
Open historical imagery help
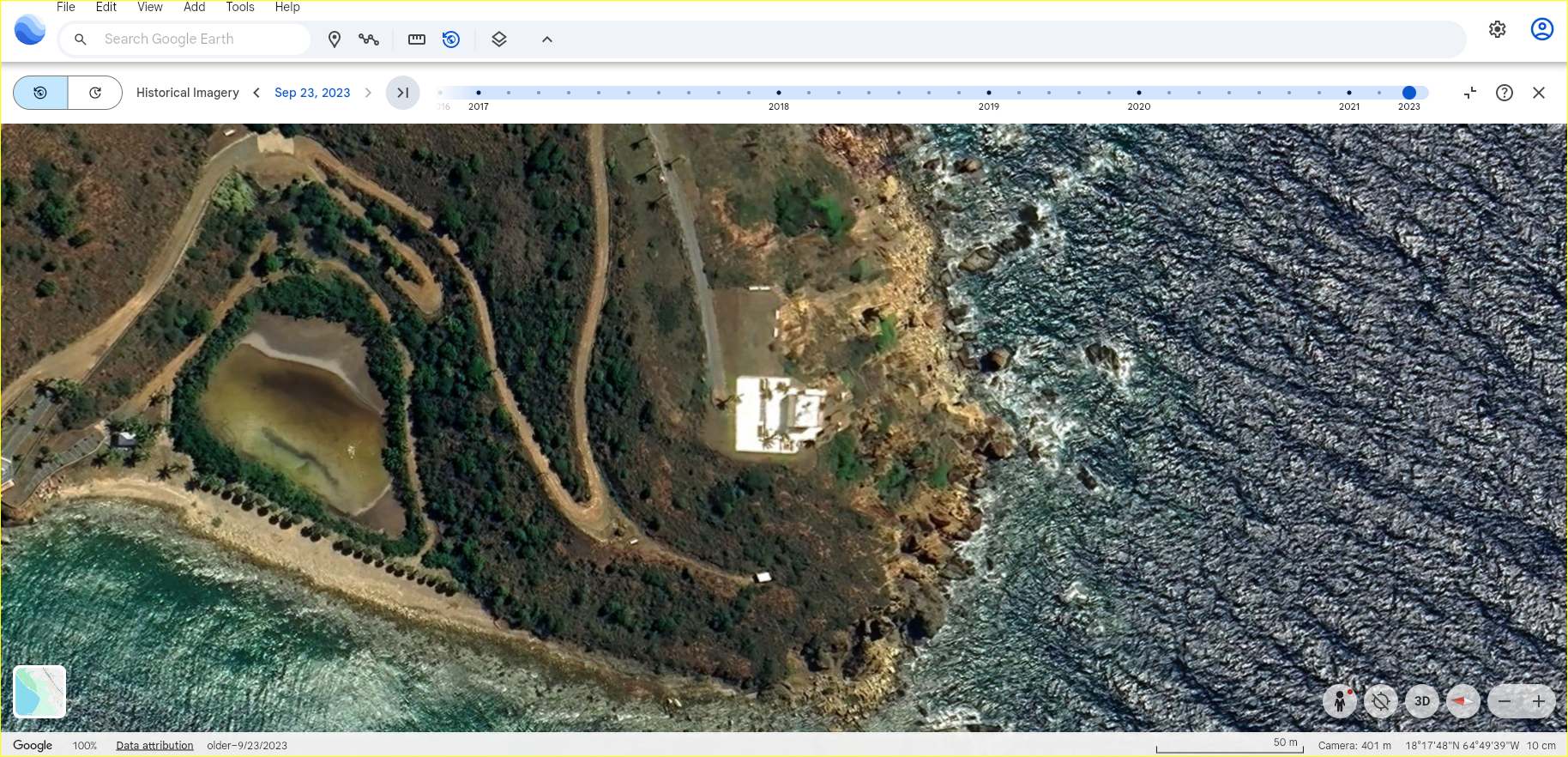pos(1505,93)
